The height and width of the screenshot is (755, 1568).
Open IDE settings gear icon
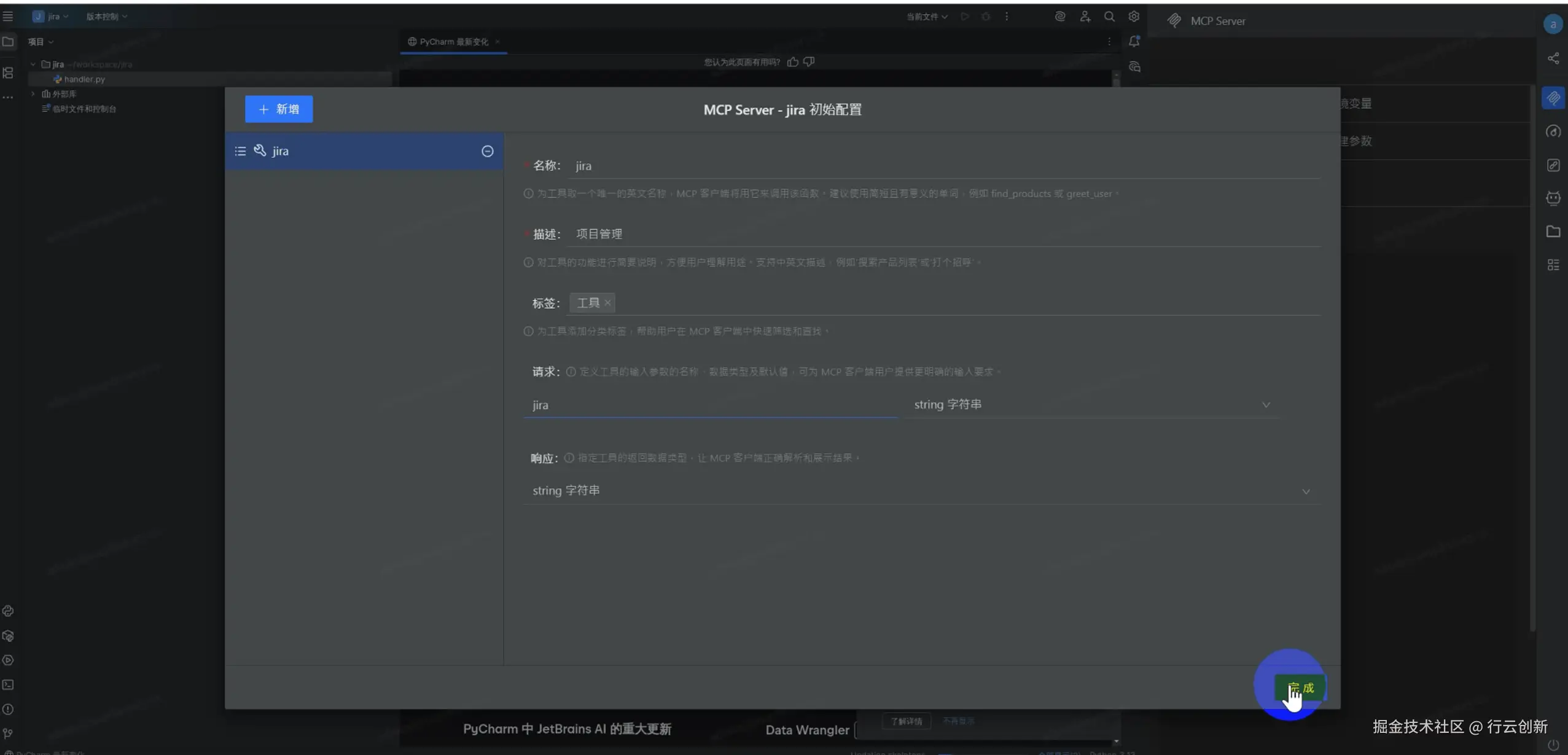1134,17
